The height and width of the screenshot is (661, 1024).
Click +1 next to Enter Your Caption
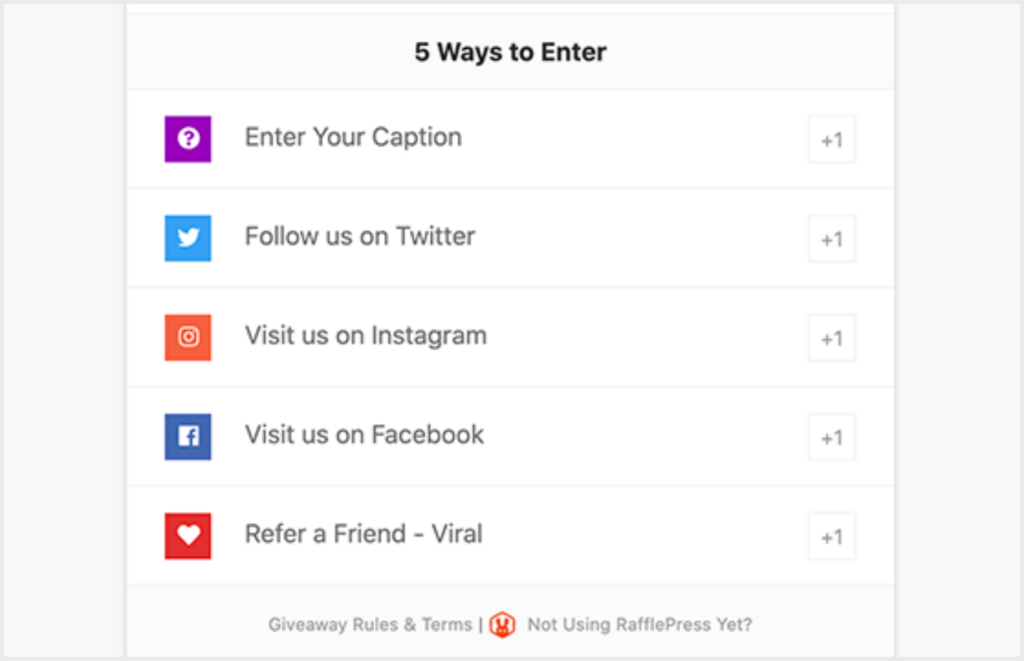click(x=831, y=140)
